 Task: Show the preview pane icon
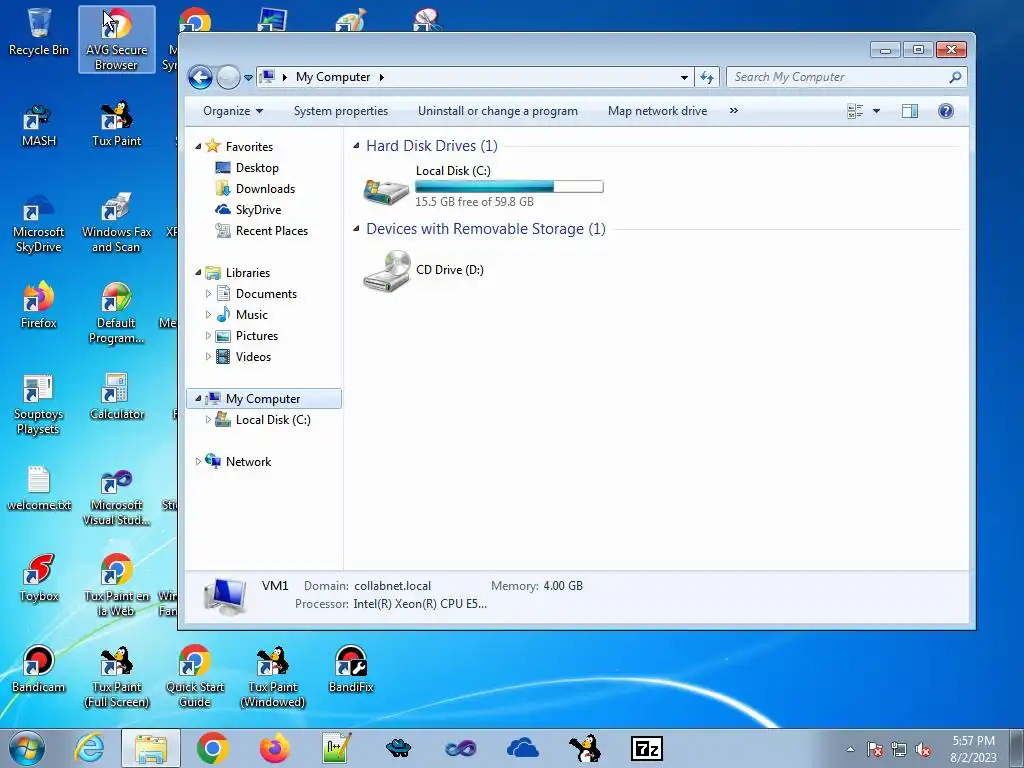pos(910,111)
